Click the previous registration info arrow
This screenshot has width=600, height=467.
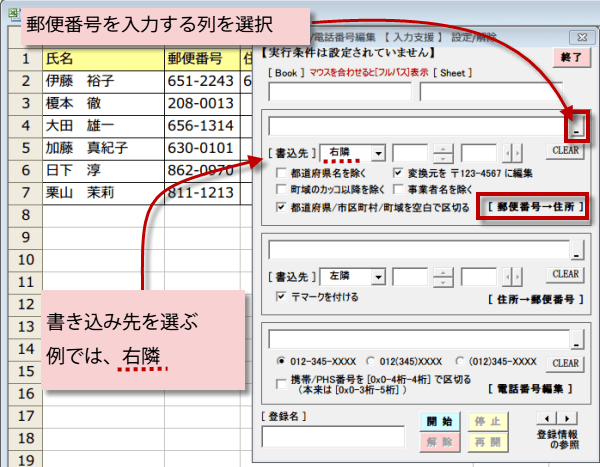[x=547, y=418]
